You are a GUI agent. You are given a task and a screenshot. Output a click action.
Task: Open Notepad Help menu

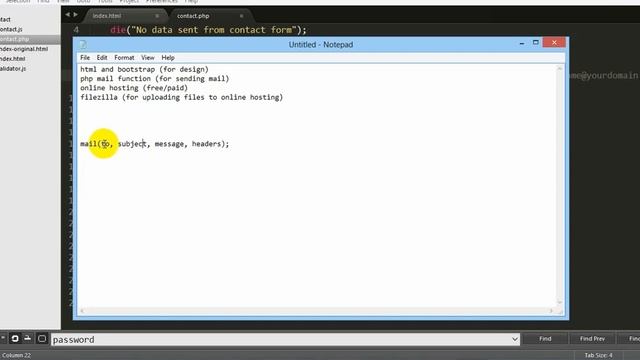coord(168,58)
